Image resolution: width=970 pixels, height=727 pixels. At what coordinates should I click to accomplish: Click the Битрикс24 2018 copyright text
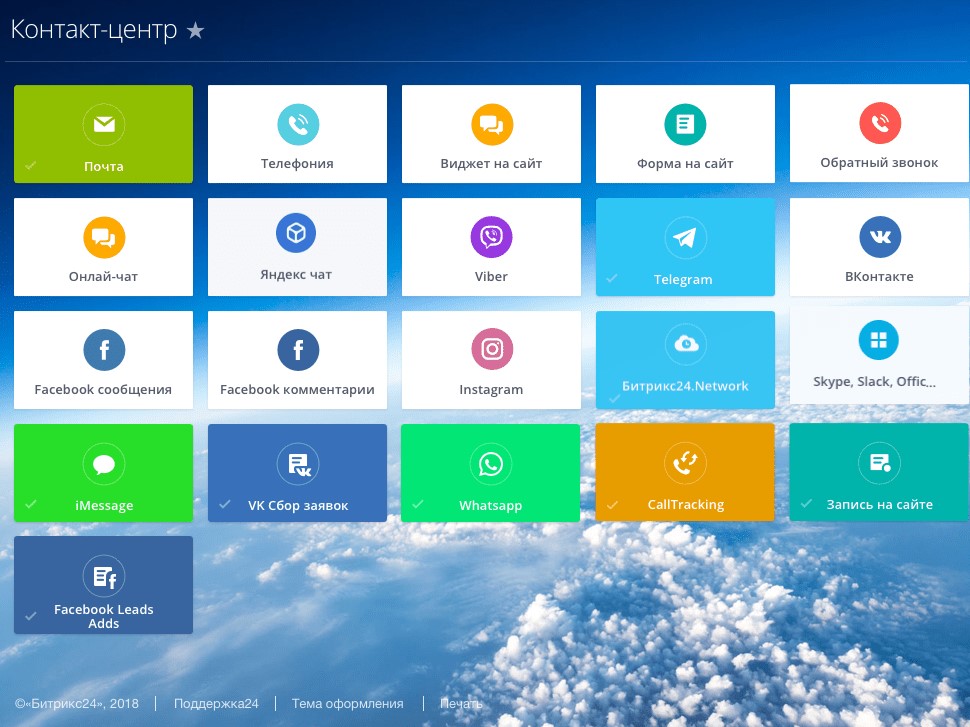[77, 704]
